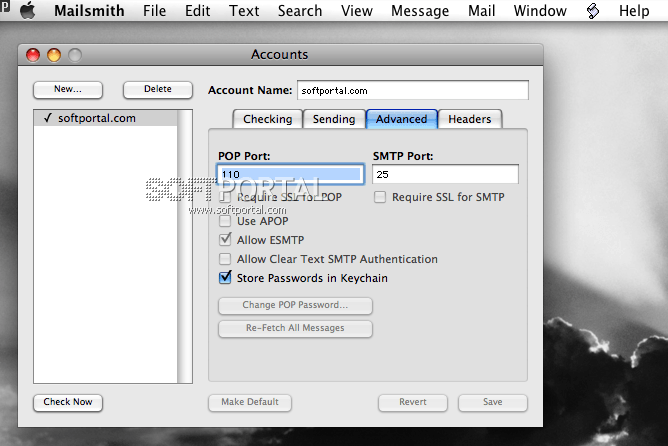Toggle the Use APOP checkbox
The height and width of the screenshot is (446, 668).
[x=225, y=221]
